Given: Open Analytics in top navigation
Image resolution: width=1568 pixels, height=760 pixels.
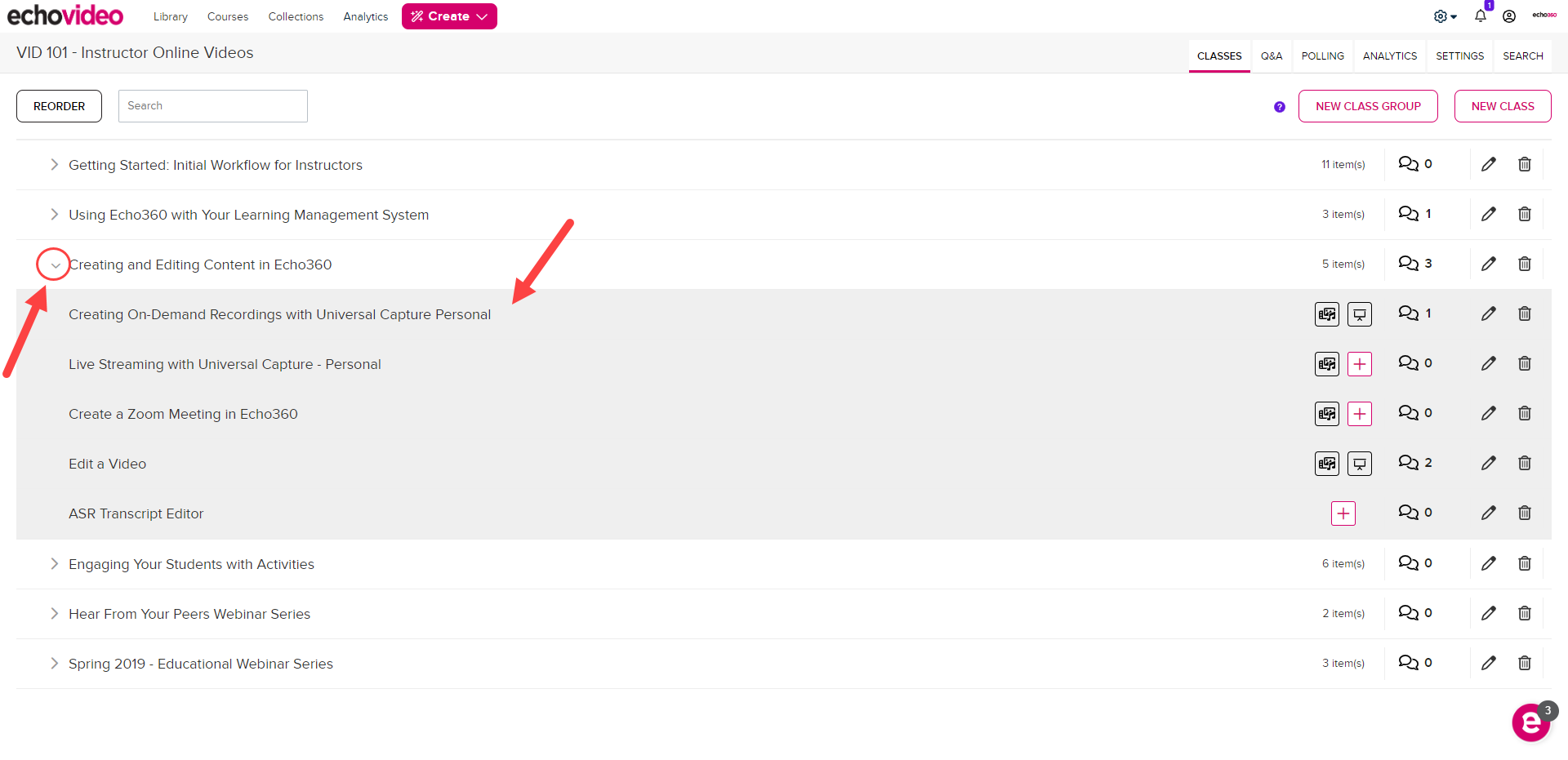Looking at the screenshot, I should [x=366, y=16].
